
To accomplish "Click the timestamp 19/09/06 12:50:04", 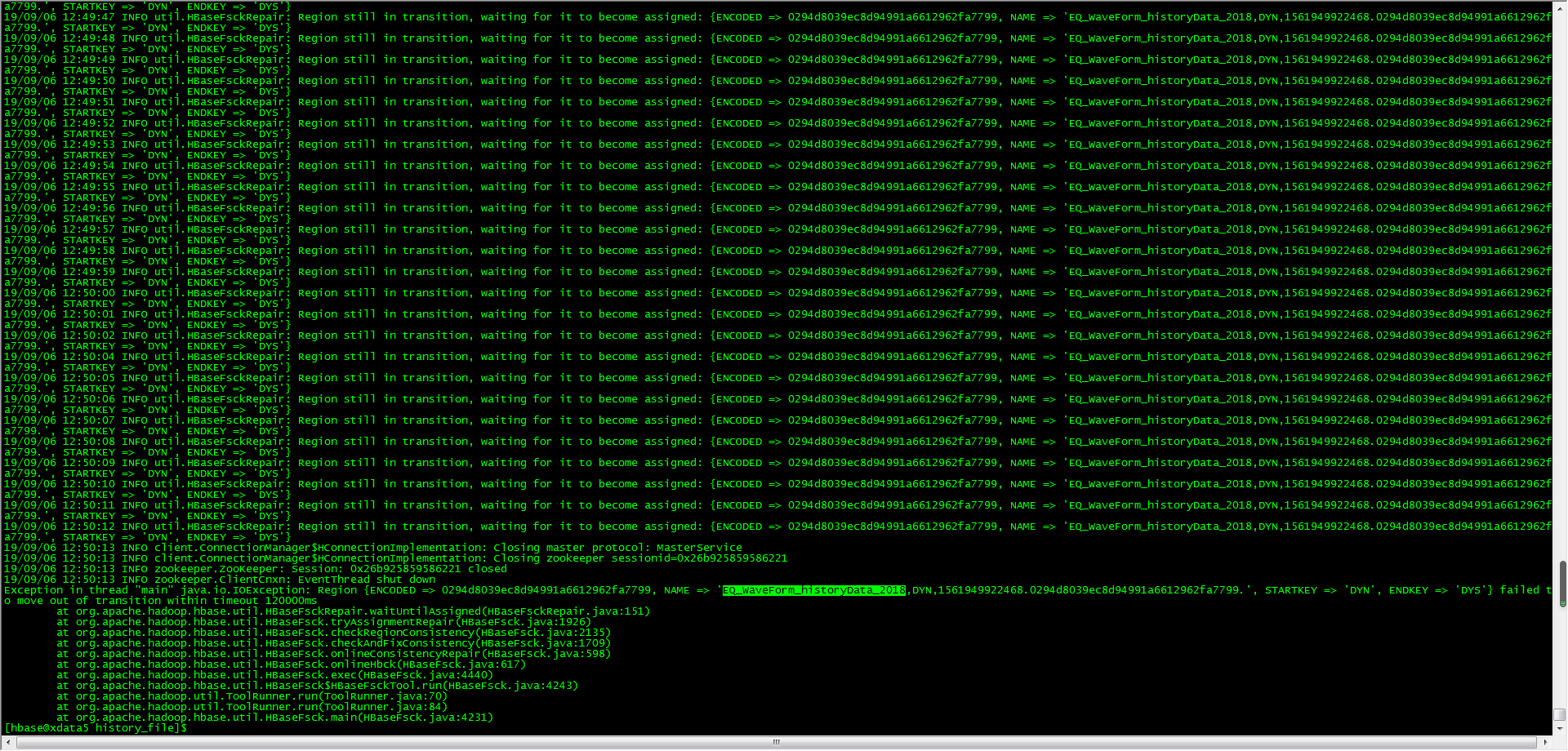I will (60, 357).
